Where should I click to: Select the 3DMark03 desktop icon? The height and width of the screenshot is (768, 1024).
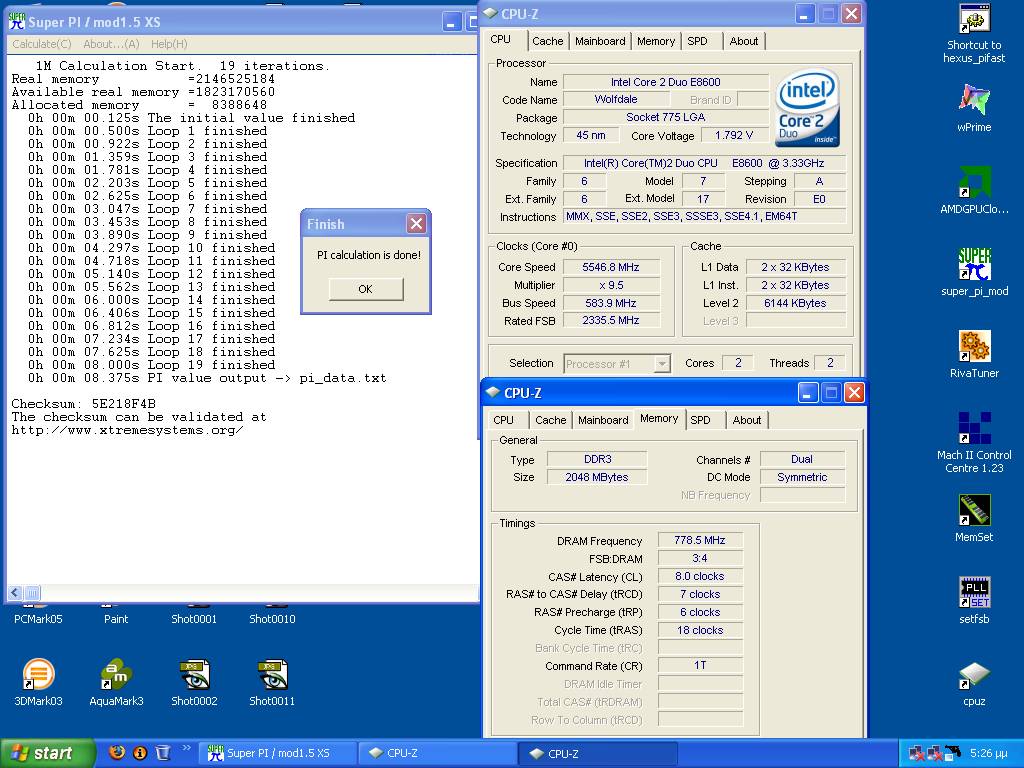[38, 675]
